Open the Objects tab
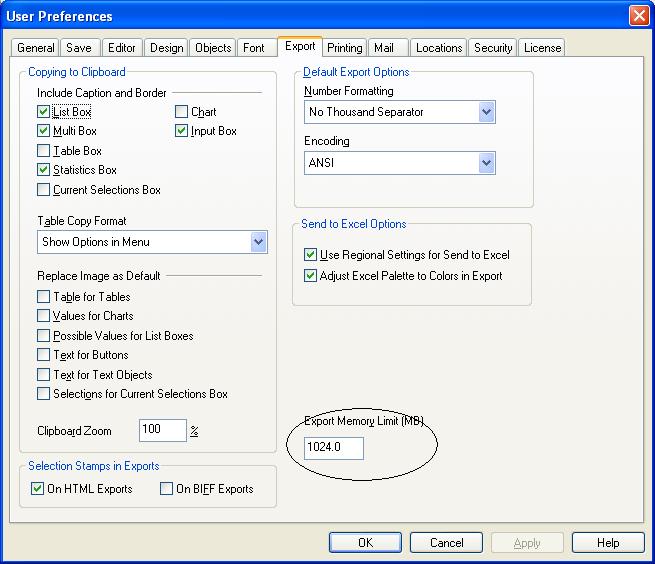The image size is (655, 564). 213,48
